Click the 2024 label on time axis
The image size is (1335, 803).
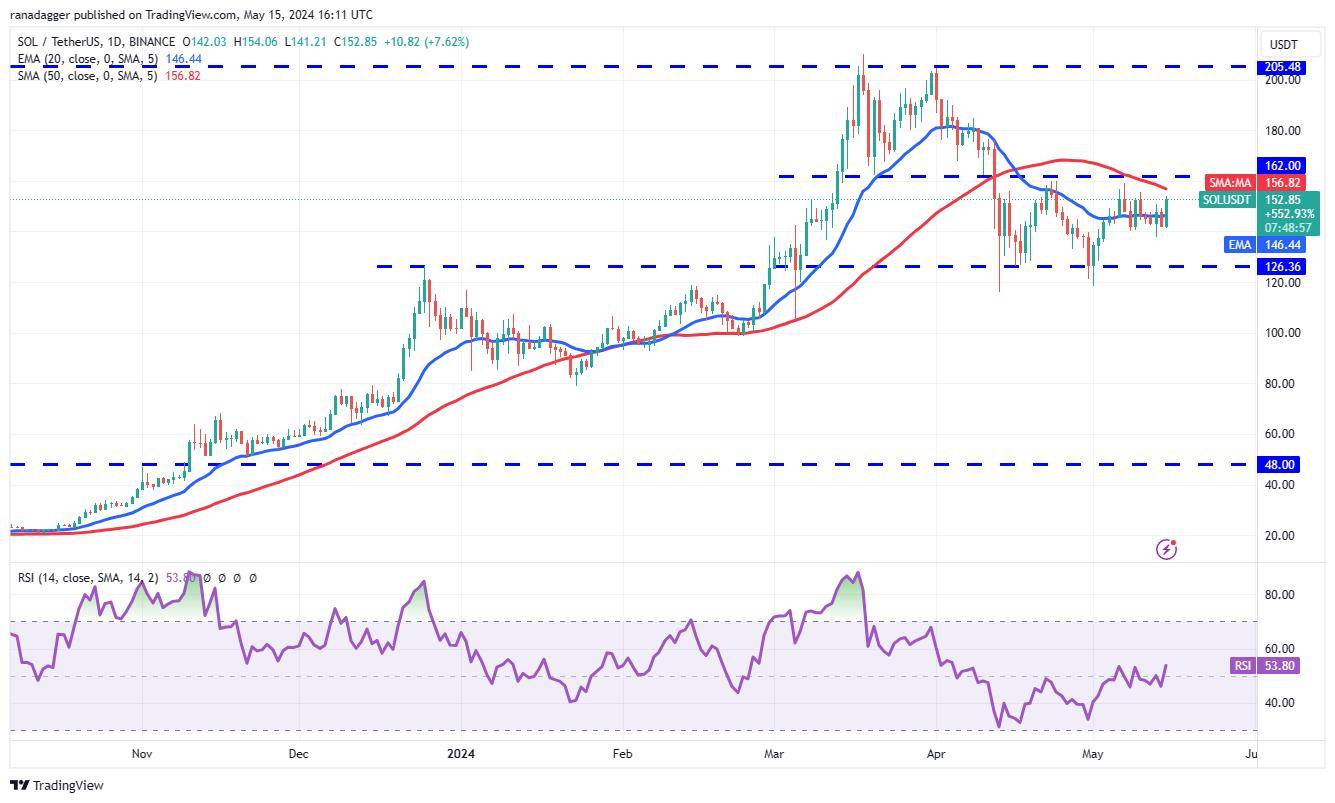pyautogui.click(x=461, y=754)
